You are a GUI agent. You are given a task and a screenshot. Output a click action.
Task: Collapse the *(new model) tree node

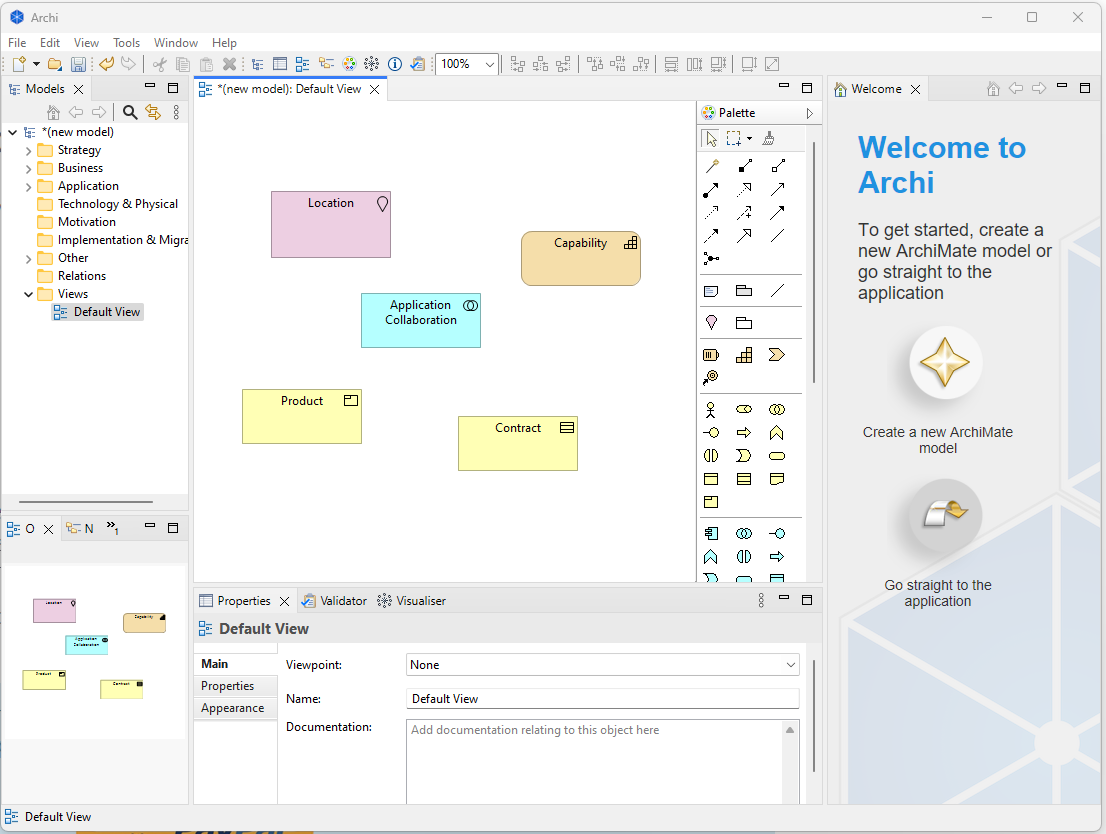(13, 132)
